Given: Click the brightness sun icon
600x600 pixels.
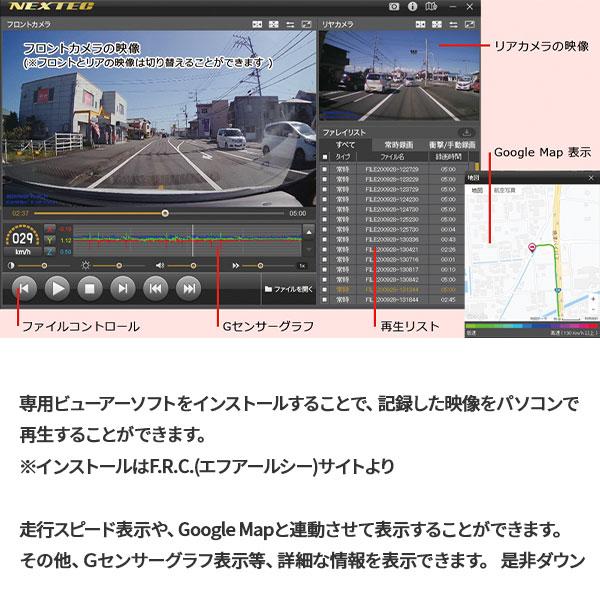Looking at the screenshot, I should (85, 266).
